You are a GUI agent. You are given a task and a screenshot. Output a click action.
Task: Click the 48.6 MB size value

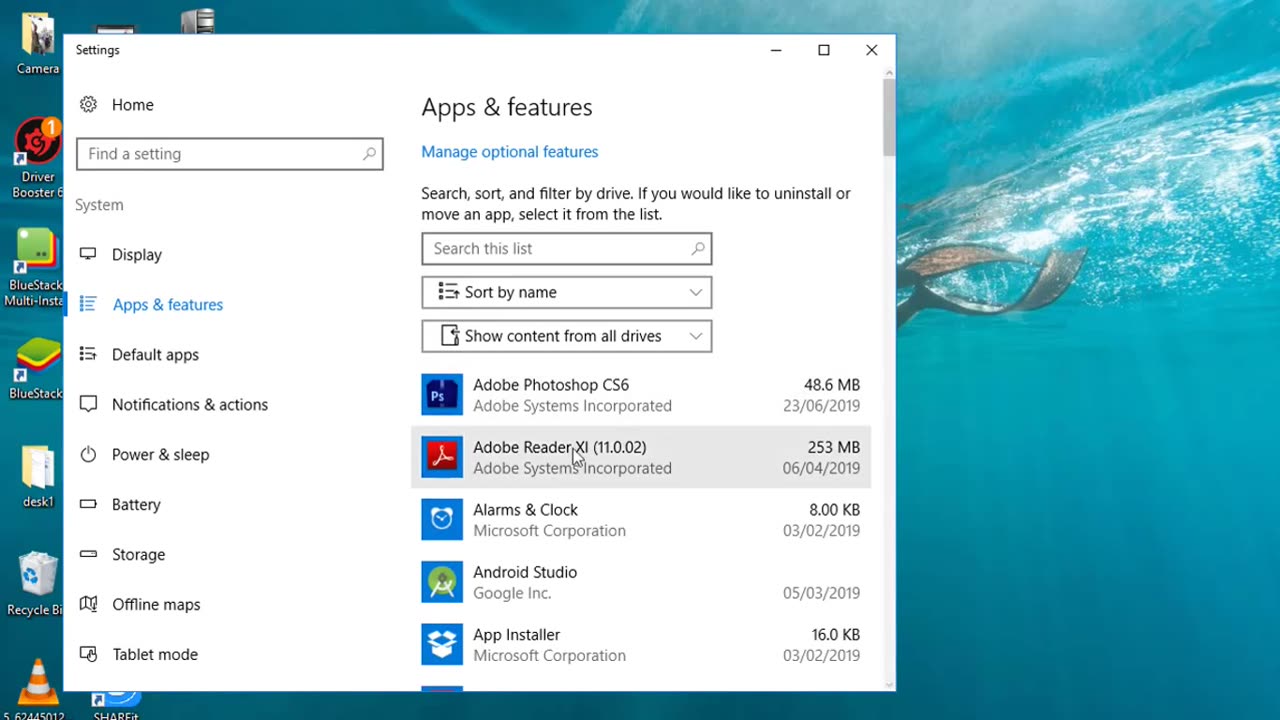pos(832,385)
